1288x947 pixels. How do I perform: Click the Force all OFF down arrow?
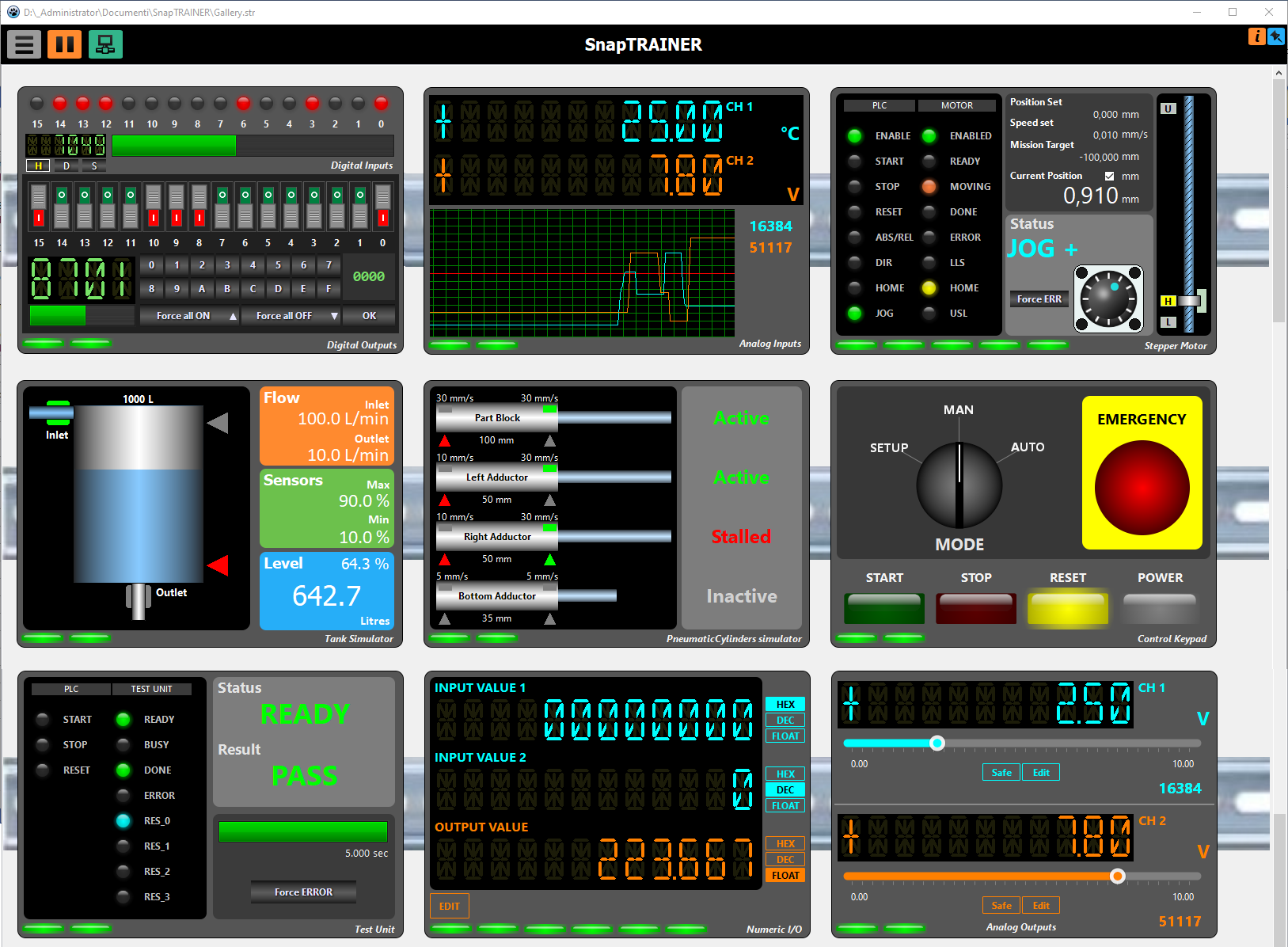[334, 316]
